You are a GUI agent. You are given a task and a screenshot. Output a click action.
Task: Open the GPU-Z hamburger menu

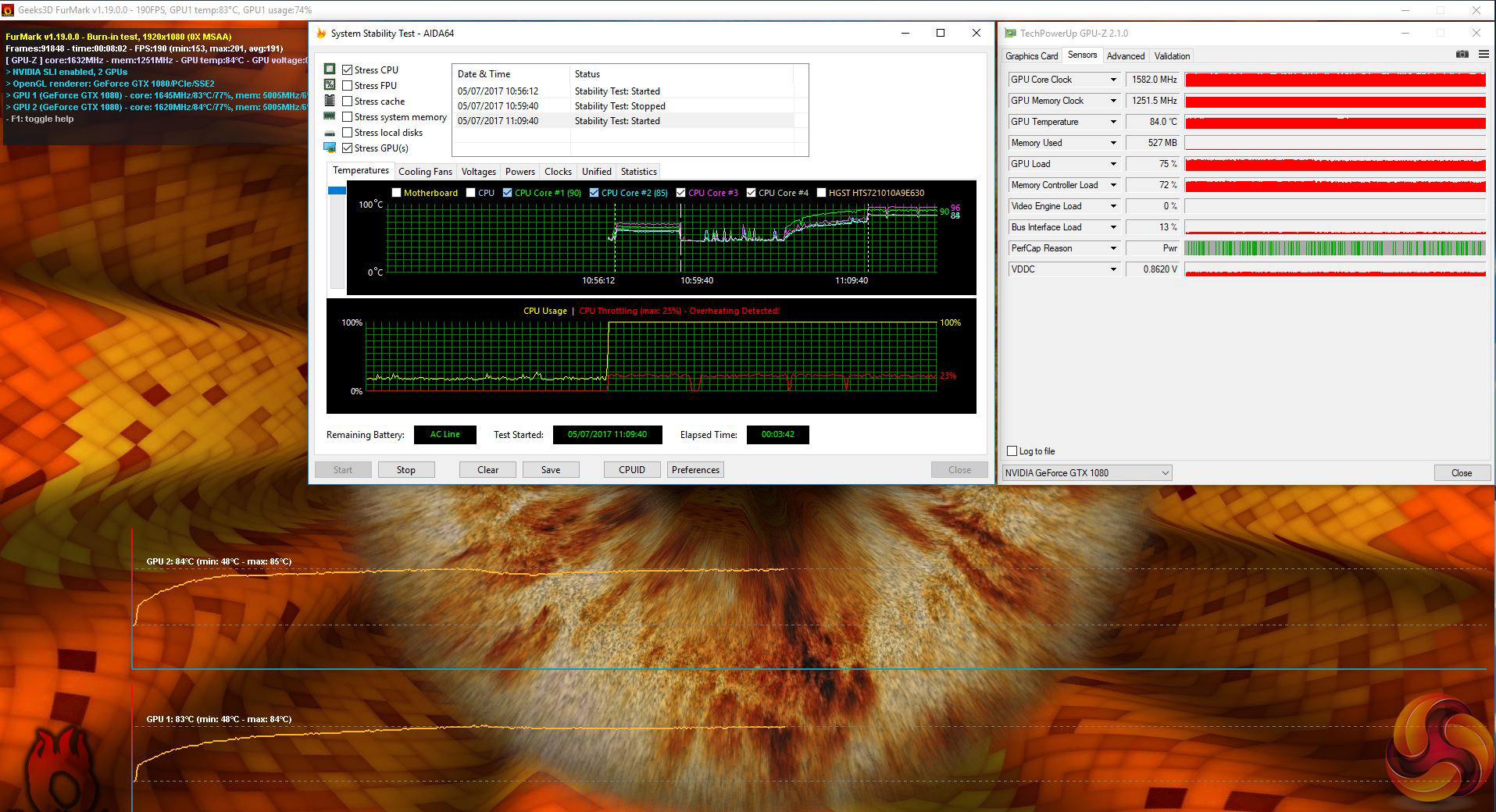(x=1483, y=55)
